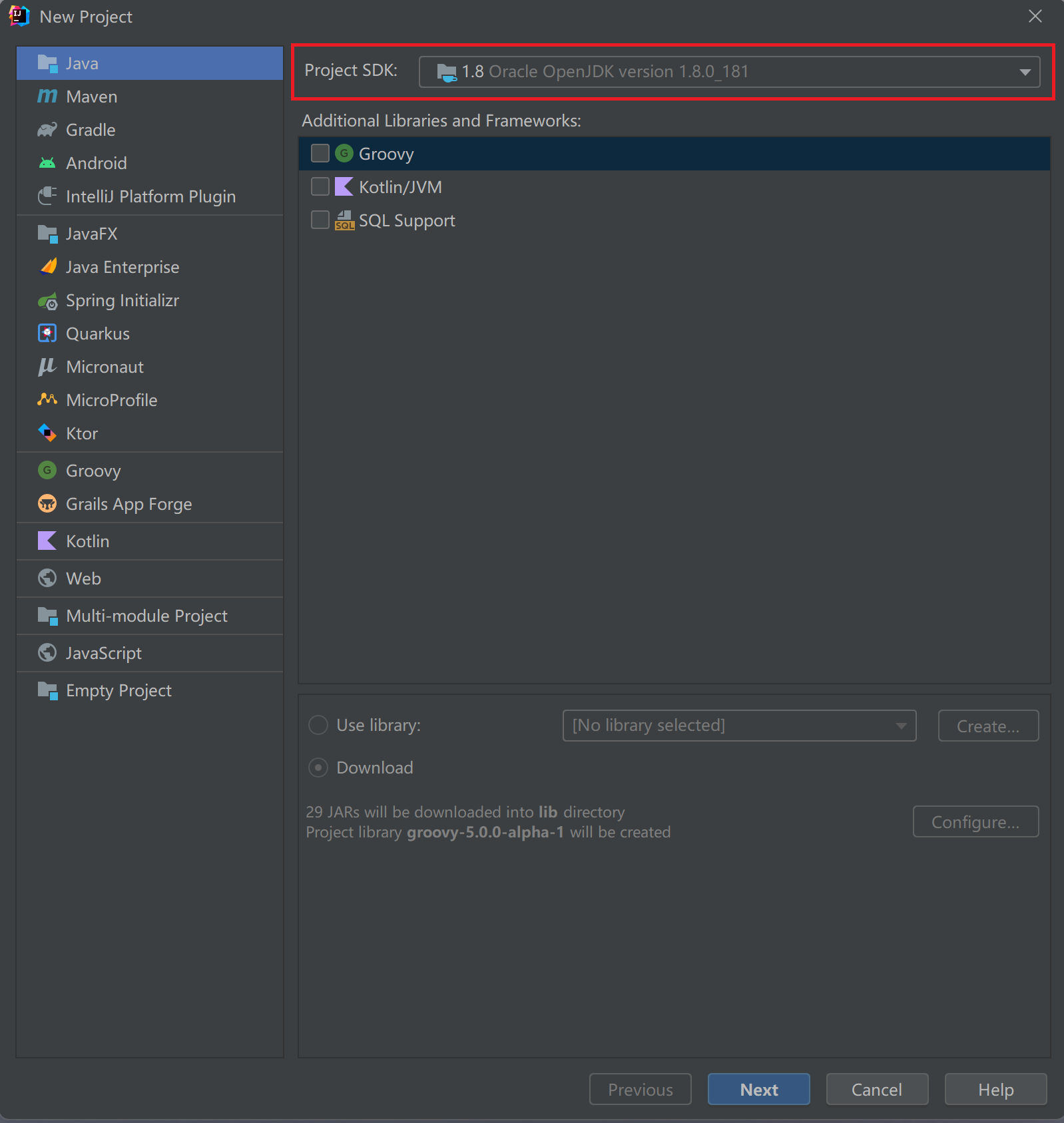This screenshot has height=1123, width=1064.
Task: Open the 'No library selected' dropdown
Action: [739, 725]
